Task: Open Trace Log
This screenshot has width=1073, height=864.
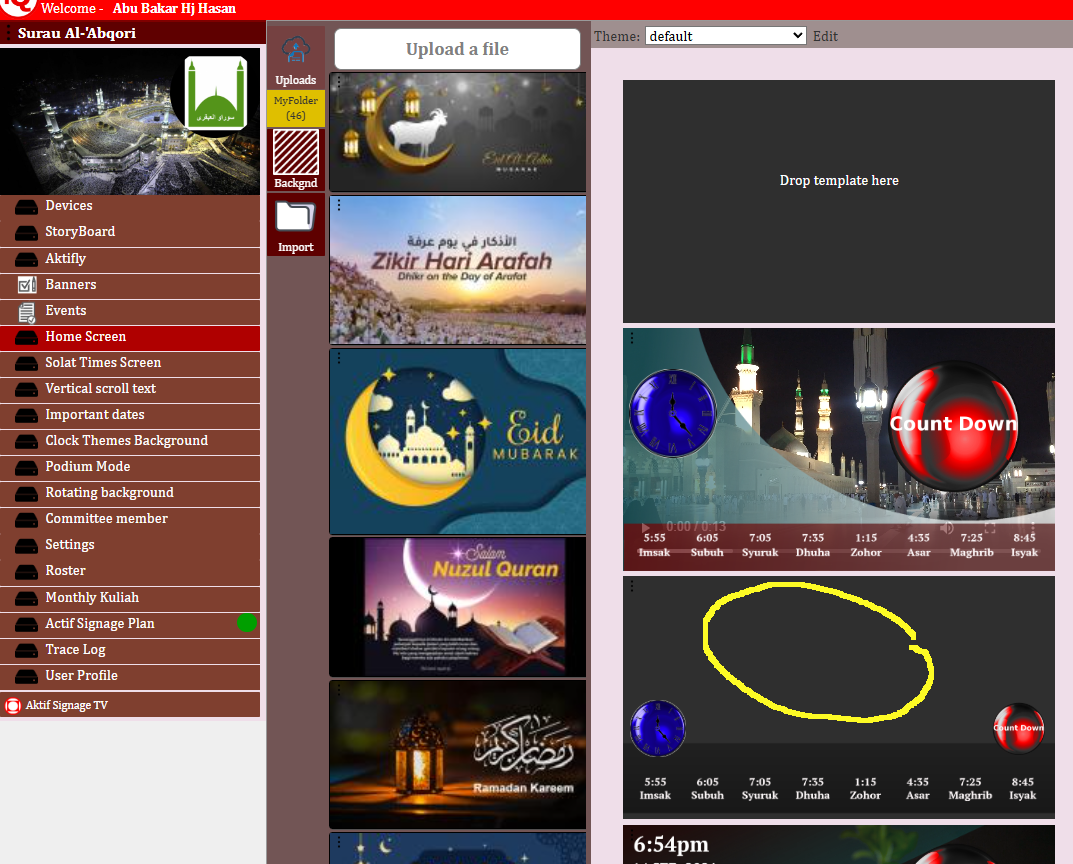Action: (x=130, y=650)
